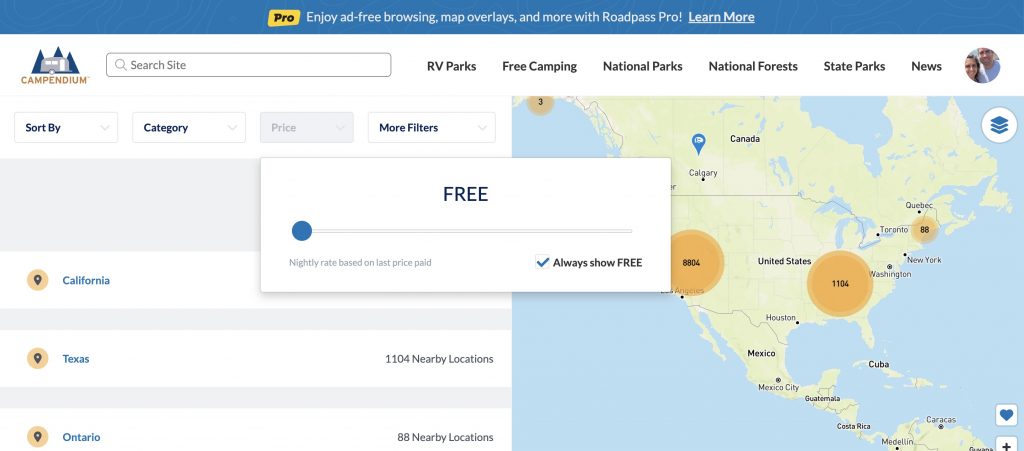
Task: Click the search magnifier icon
Action: coord(120,65)
